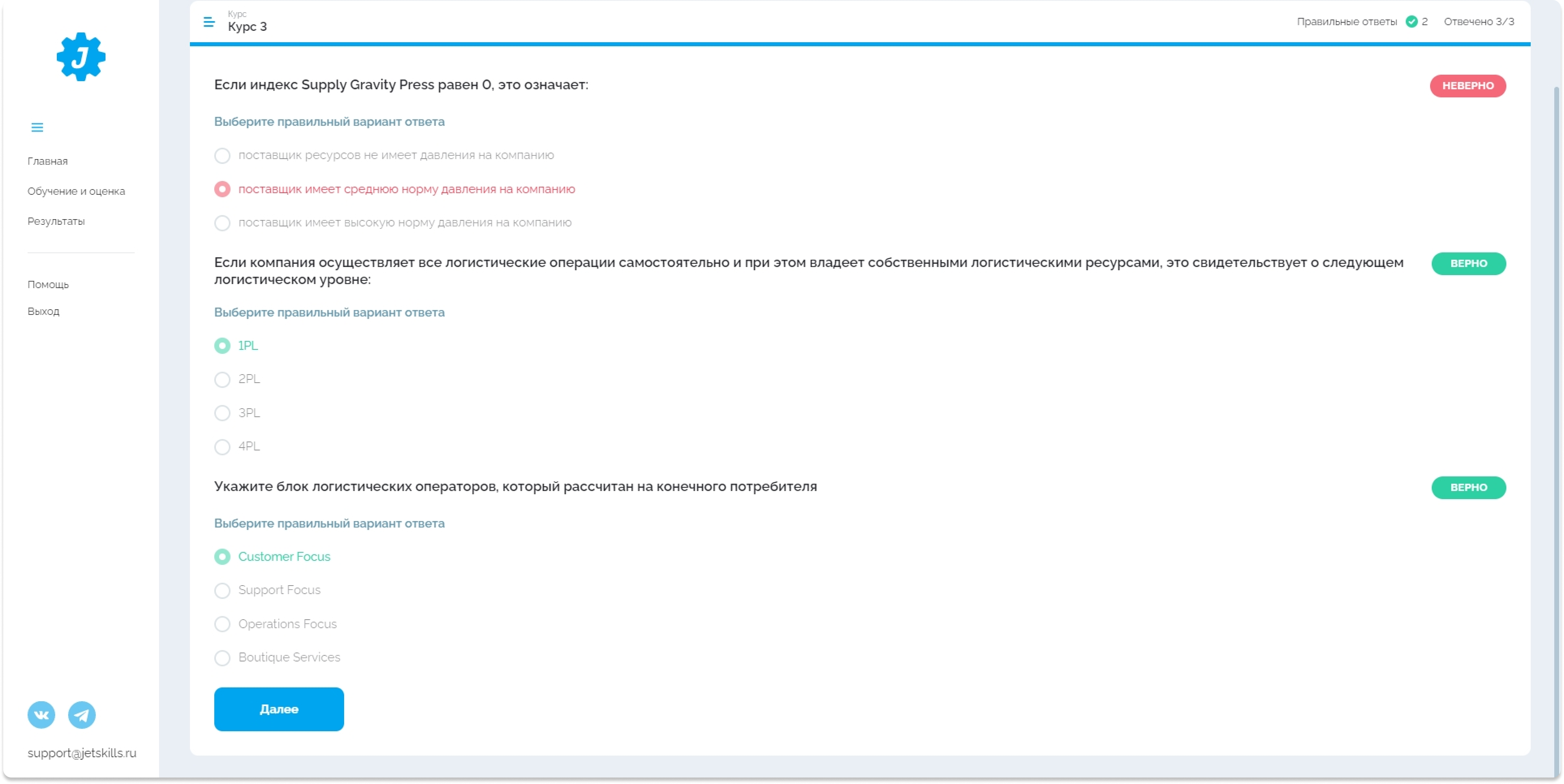This screenshot has width=1564, height=784.
Task: Click Выход to log out
Action: tap(43, 311)
